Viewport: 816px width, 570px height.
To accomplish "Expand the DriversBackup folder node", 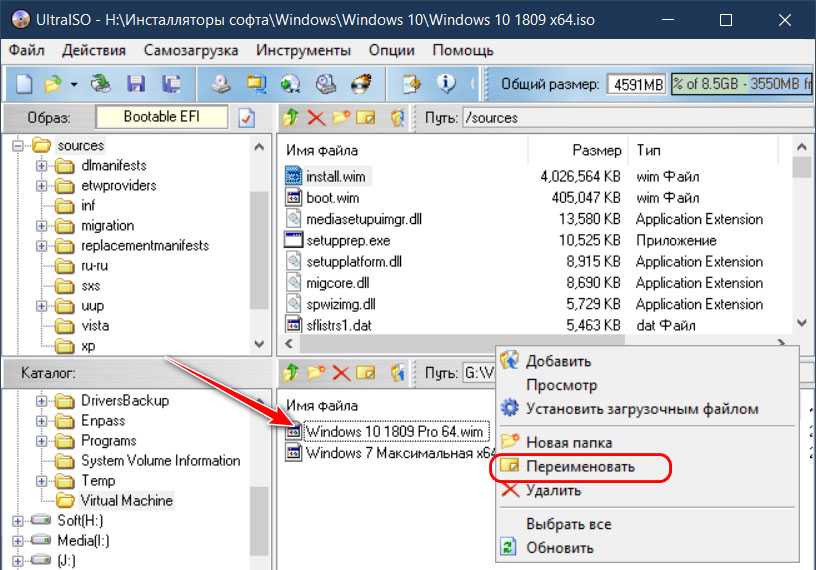I will 42,401.
